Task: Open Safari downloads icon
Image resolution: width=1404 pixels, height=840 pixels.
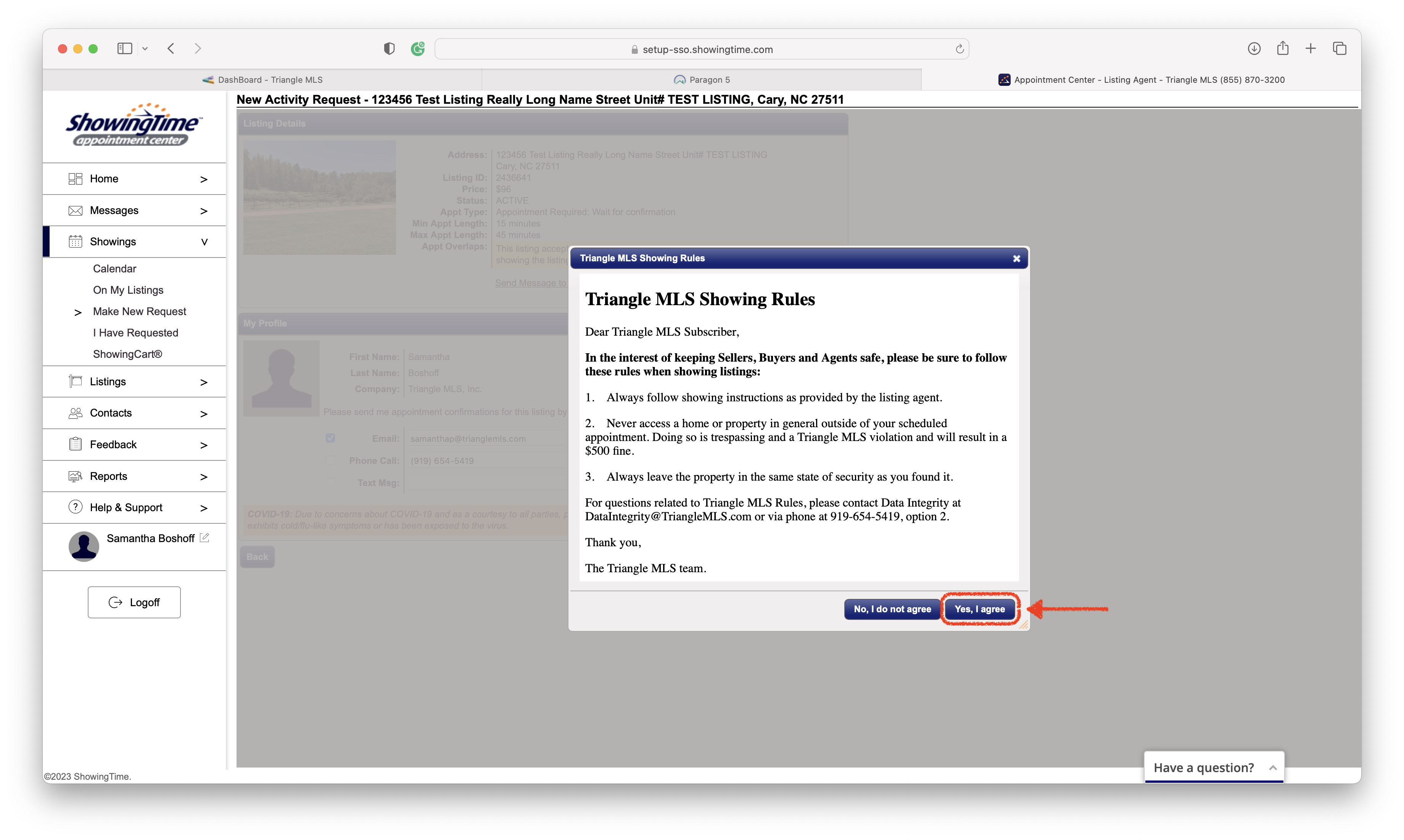Action: [x=1254, y=49]
